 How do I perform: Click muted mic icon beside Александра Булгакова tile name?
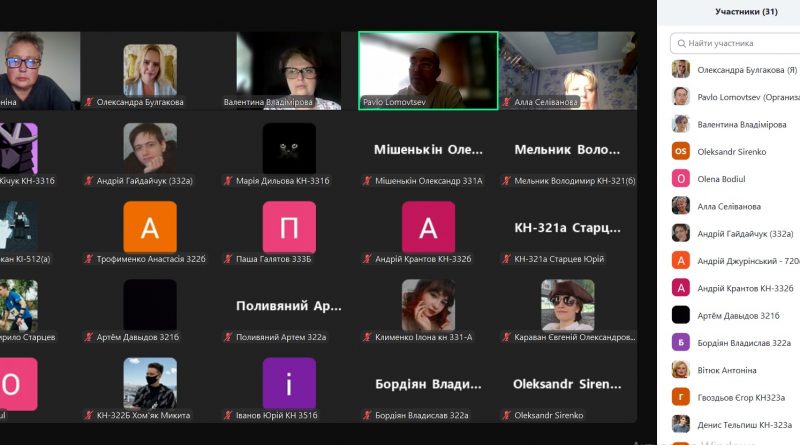(89, 102)
